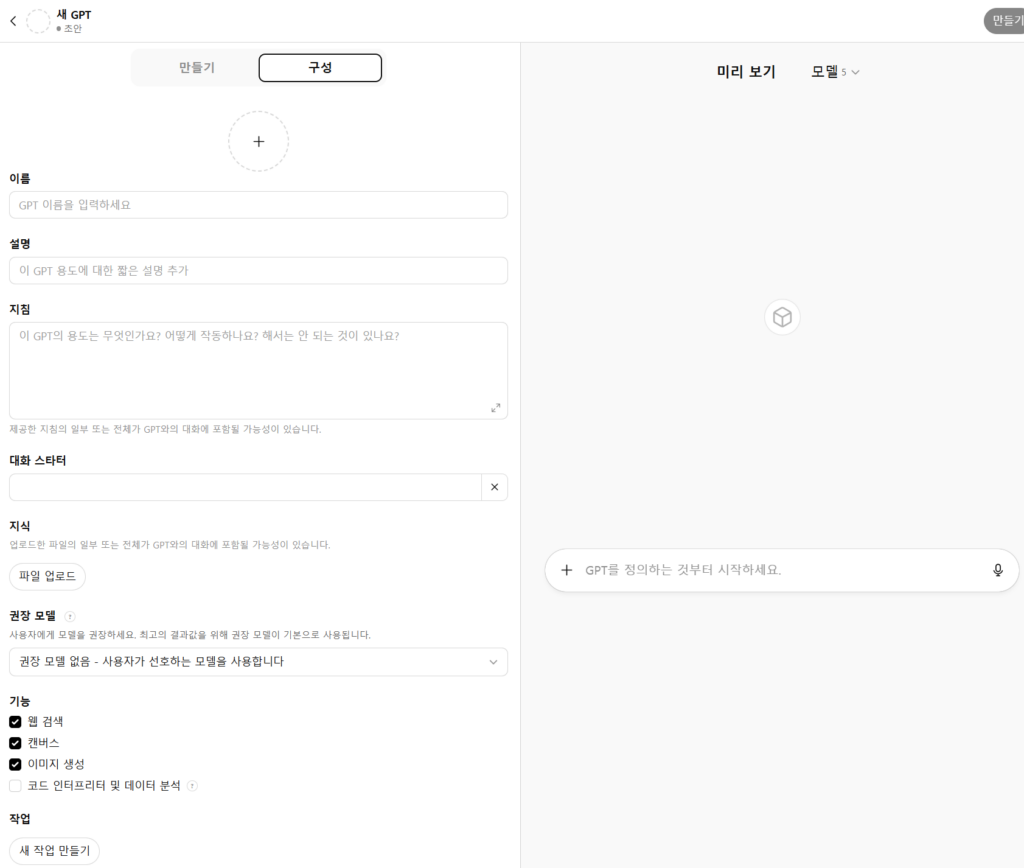Screen dimensions: 1024x868
Task: Click the 이름 input field
Action: [258, 205]
